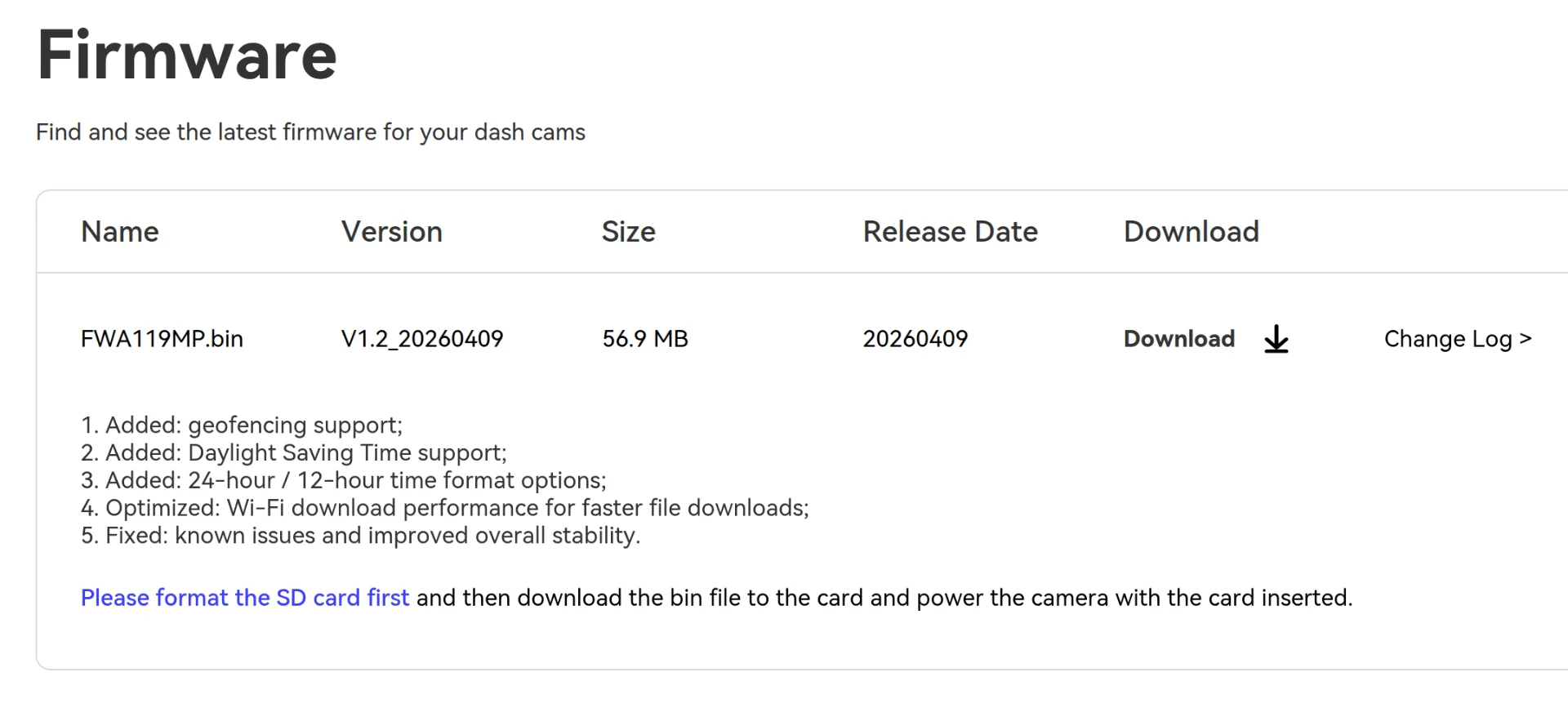This screenshot has height=708, width=1568.
Task: Click the 56.9 MB size value
Action: [x=645, y=339]
